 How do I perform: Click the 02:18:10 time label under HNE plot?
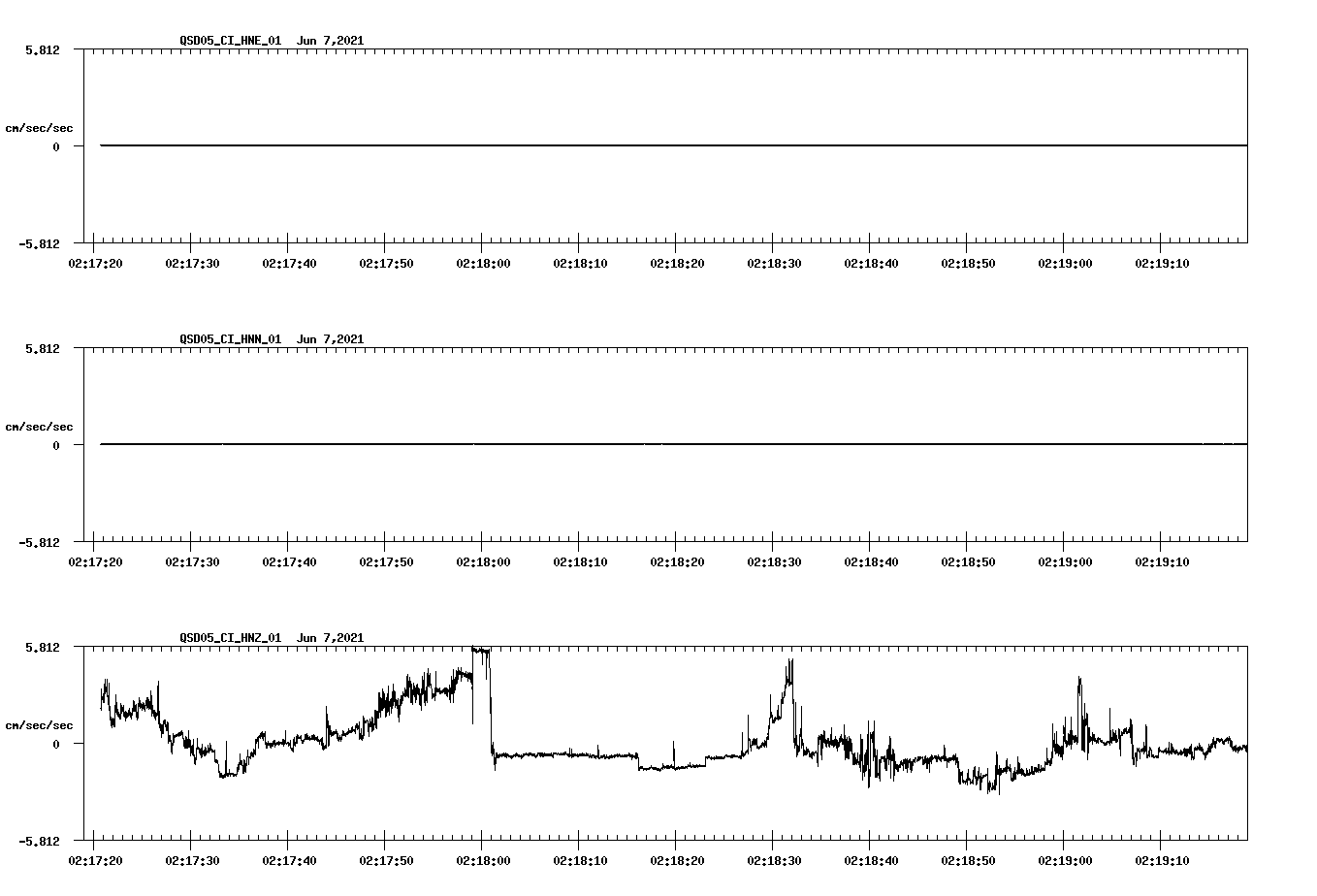pos(580,264)
